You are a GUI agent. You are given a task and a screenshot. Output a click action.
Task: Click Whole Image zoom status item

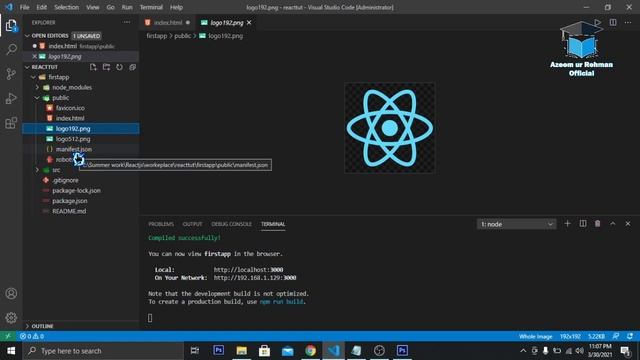click(x=536, y=336)
